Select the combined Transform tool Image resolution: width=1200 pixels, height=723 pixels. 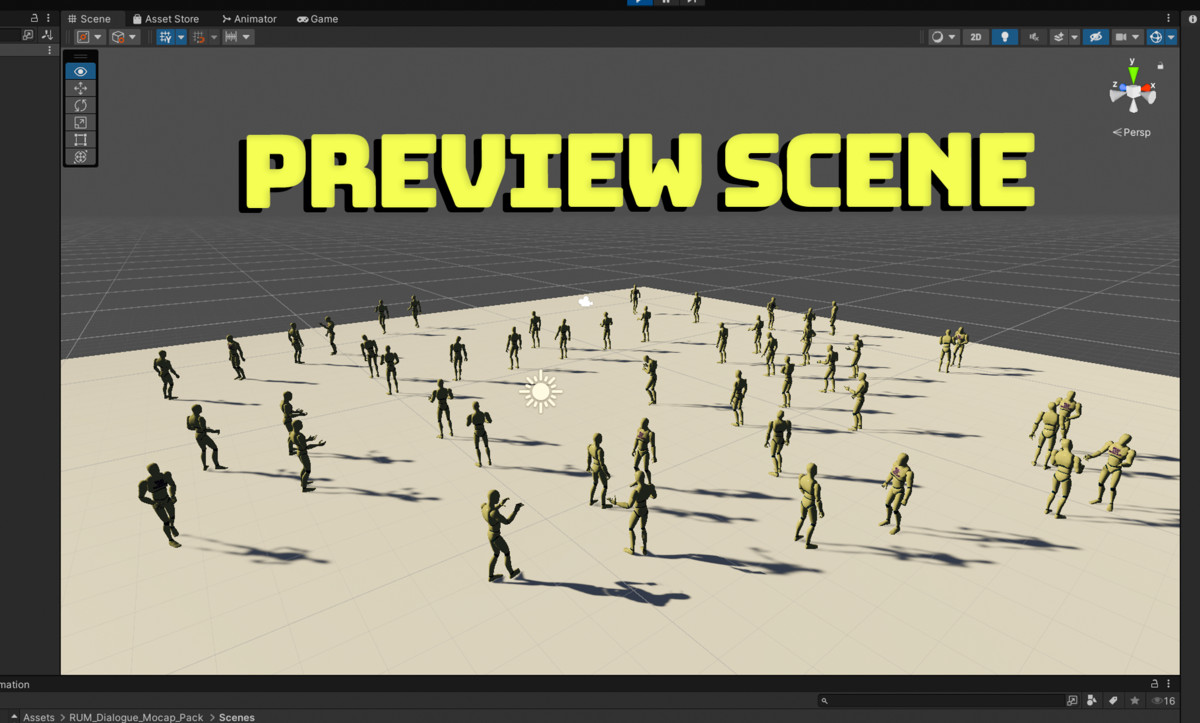pos(81,156)
